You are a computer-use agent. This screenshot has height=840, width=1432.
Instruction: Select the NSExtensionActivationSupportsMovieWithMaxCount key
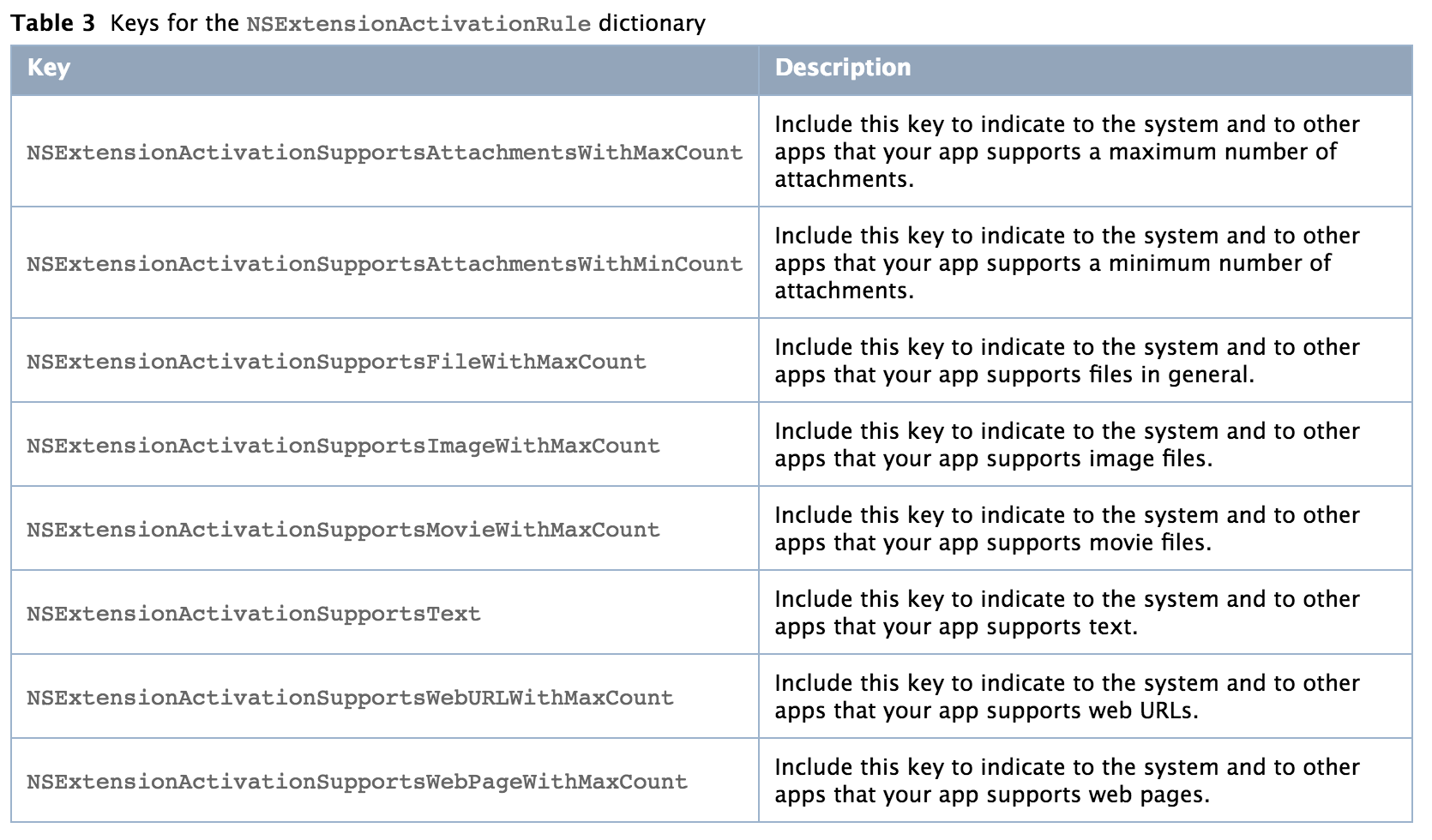tap(343, 530)
